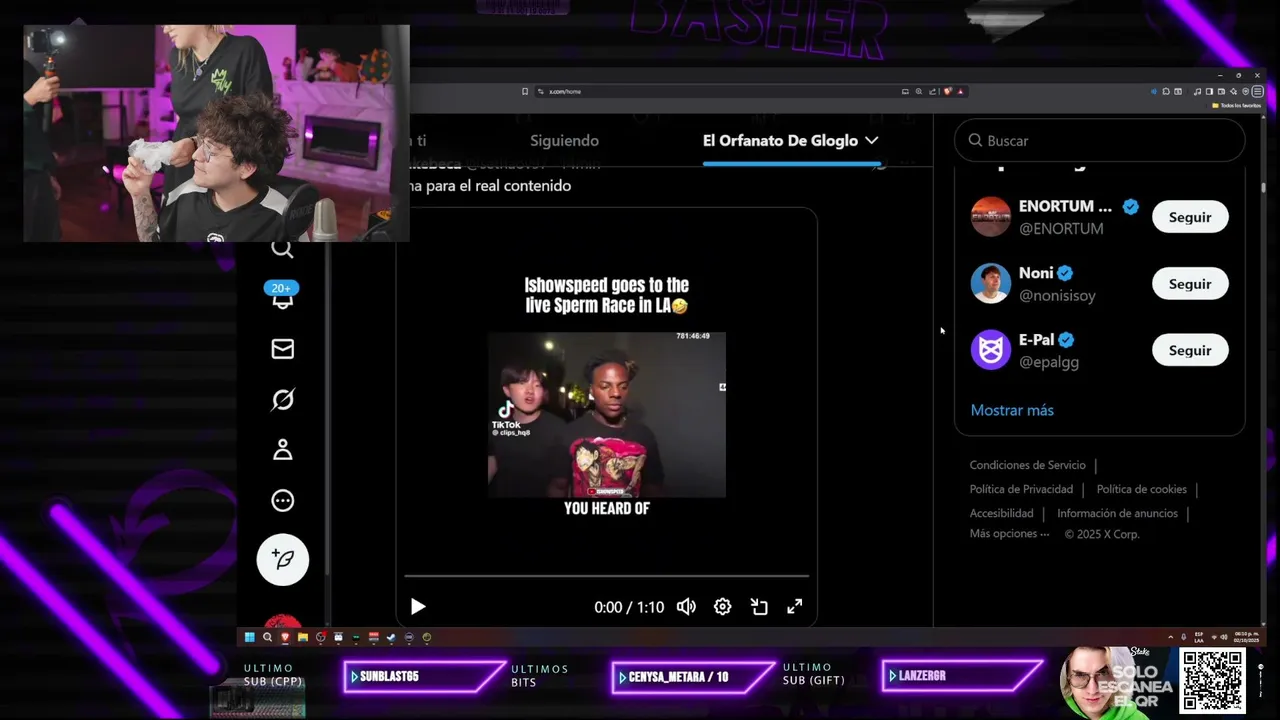
Task: Follow E-Pal with Seguir button
Action: (x=1190, y=351)
